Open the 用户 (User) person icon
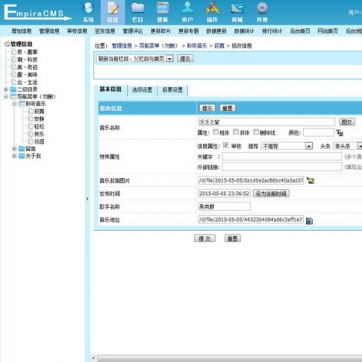Image resolution: width=362 pixels, height=362 pixels. pyautogui.click(x=187, y=8)
